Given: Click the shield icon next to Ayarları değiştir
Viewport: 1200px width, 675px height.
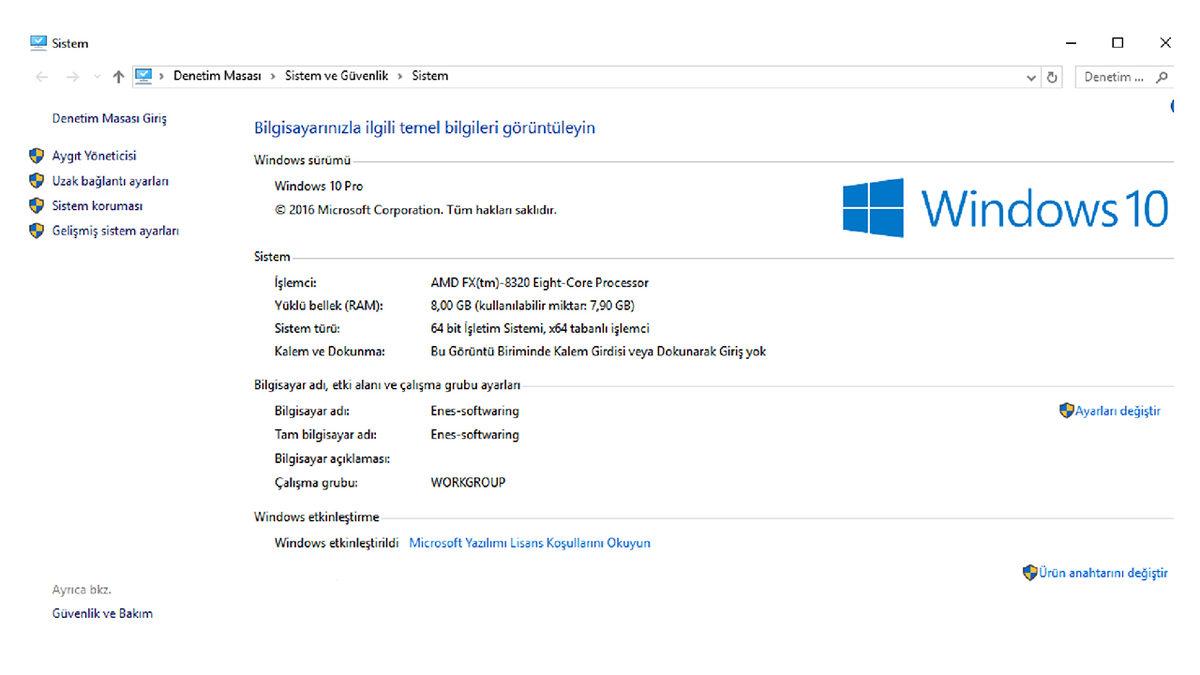Looking at the screenshot, I should click(1066, 410).
